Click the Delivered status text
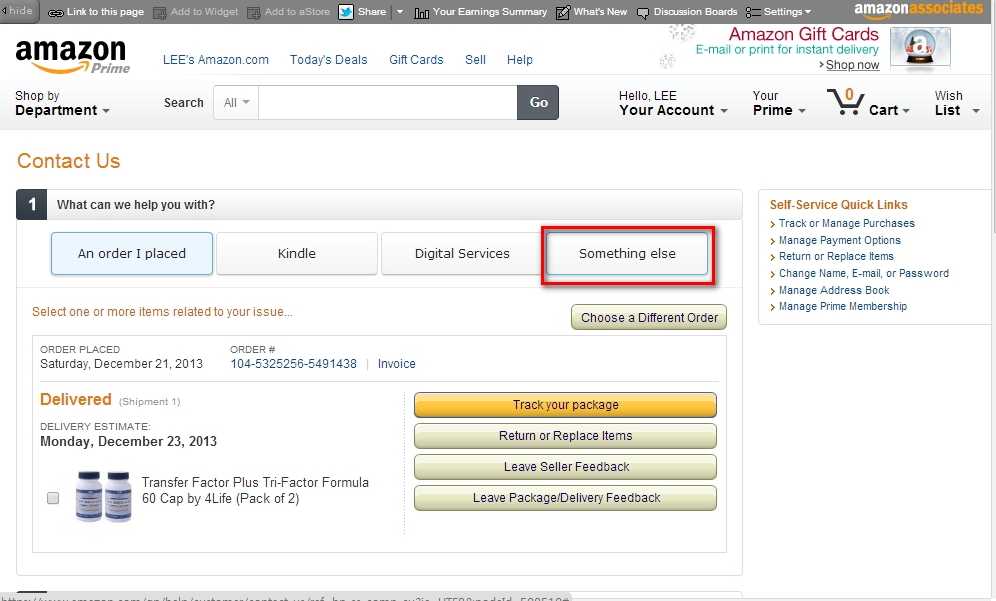Viewport: 996px width, 601px height. 76,399
